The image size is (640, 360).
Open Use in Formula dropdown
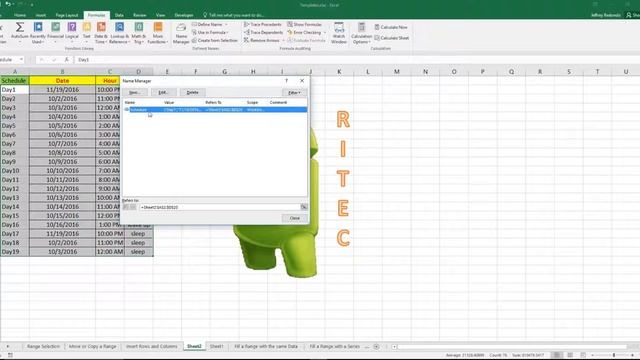click(x=210, y=32)
